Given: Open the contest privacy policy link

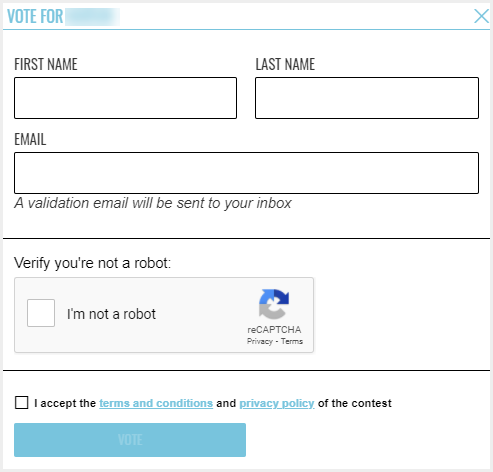Looking at the screenshot, I should tap(277, 403).
